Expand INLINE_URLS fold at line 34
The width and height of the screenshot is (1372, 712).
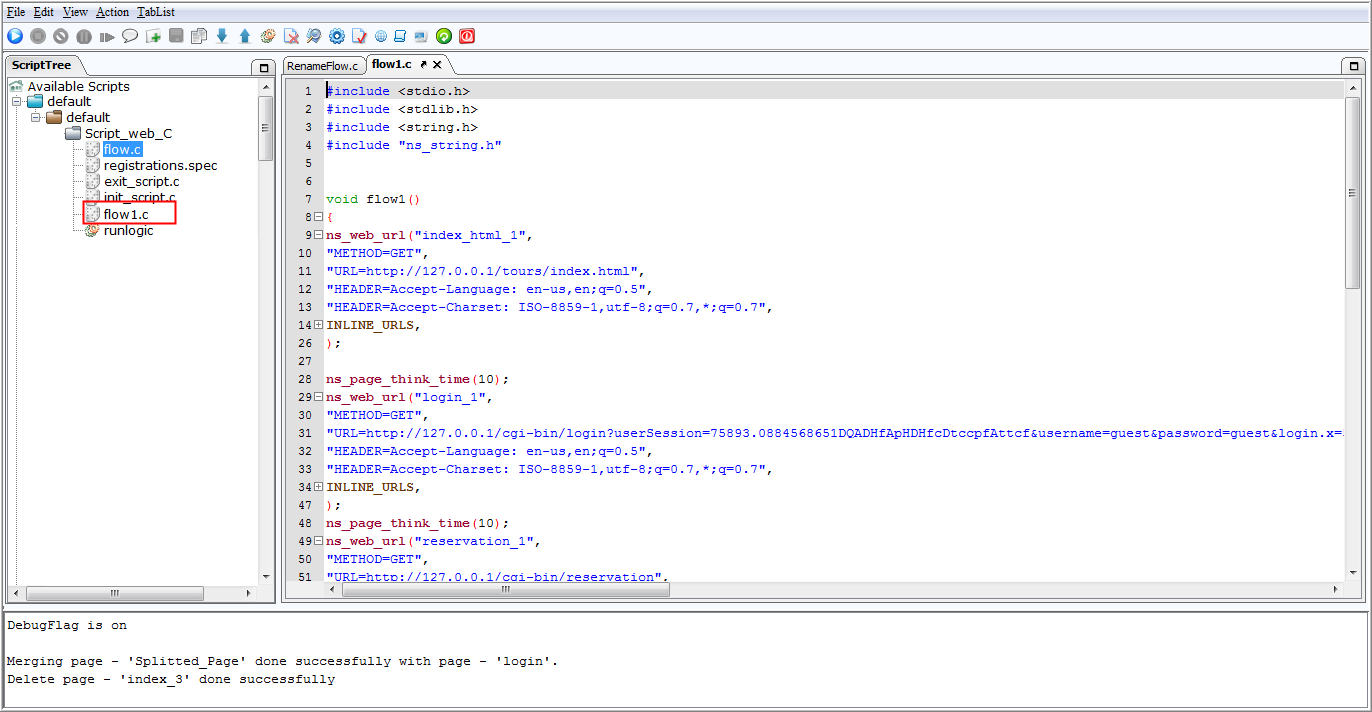[318, 487]
